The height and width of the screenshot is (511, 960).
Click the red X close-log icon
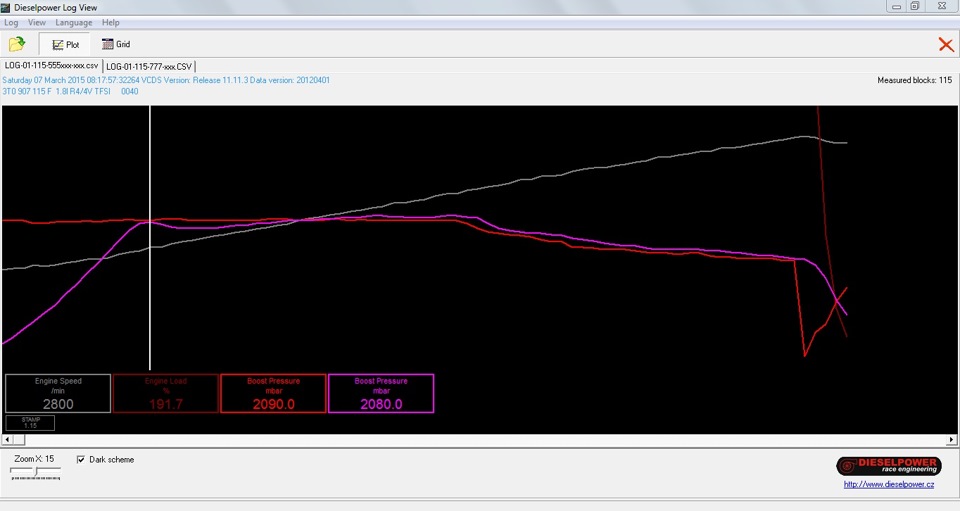[946, 44]
